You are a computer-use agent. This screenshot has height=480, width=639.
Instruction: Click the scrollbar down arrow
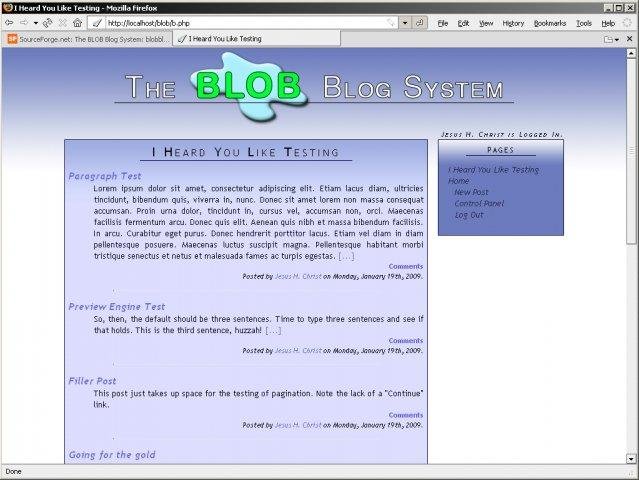pos(631,459)
